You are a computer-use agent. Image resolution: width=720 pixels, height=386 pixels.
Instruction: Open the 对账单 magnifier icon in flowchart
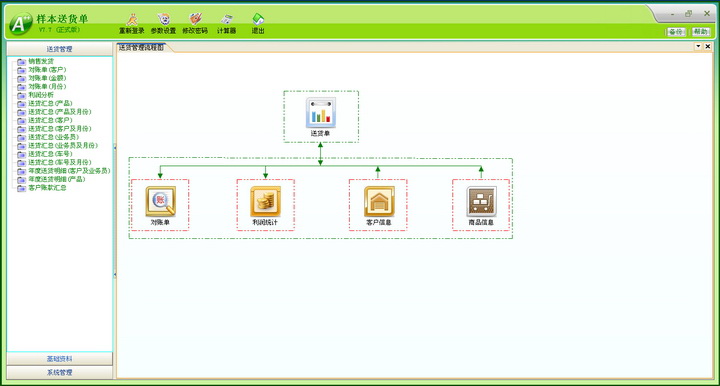[160, 201]
